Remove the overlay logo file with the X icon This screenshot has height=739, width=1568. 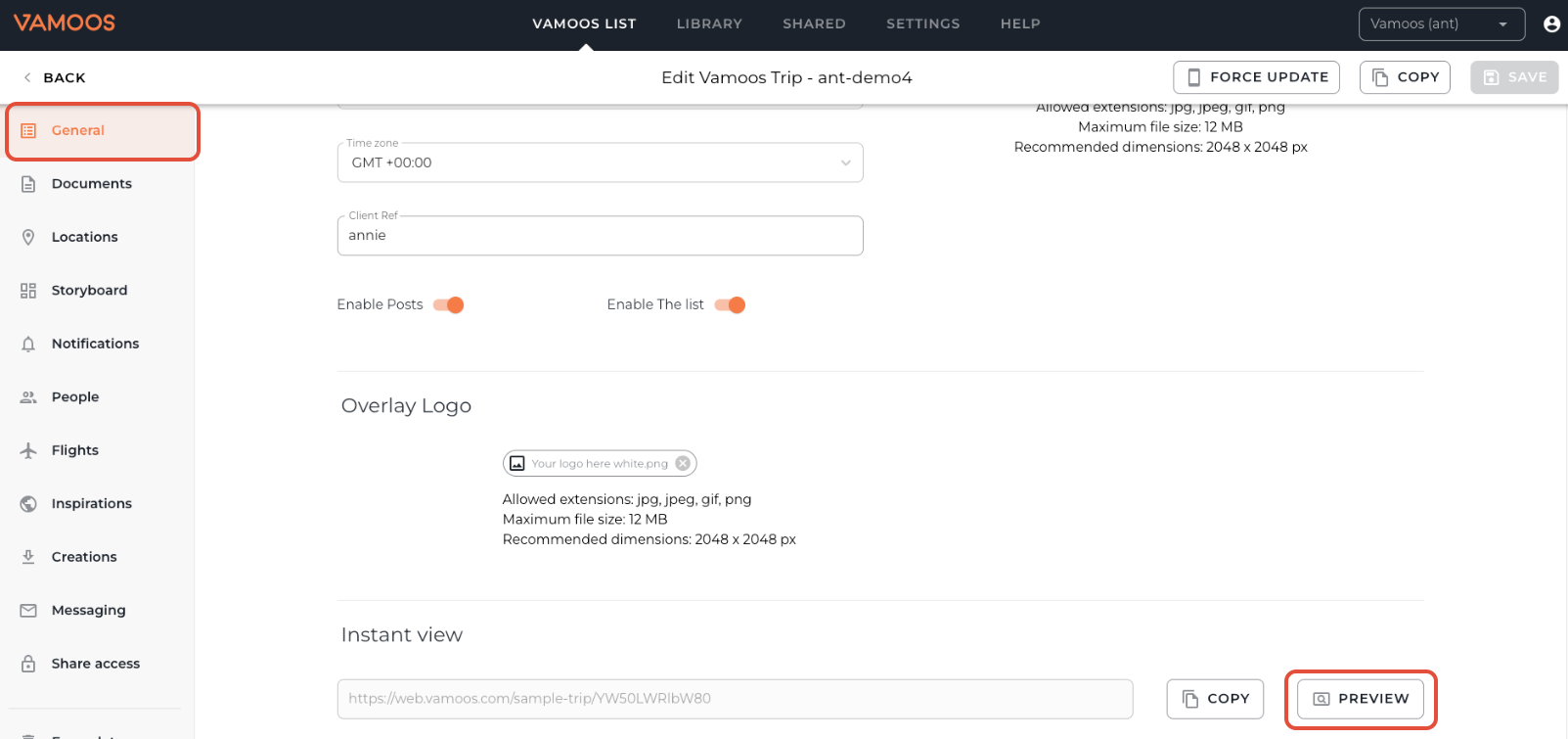pos(683,463)
